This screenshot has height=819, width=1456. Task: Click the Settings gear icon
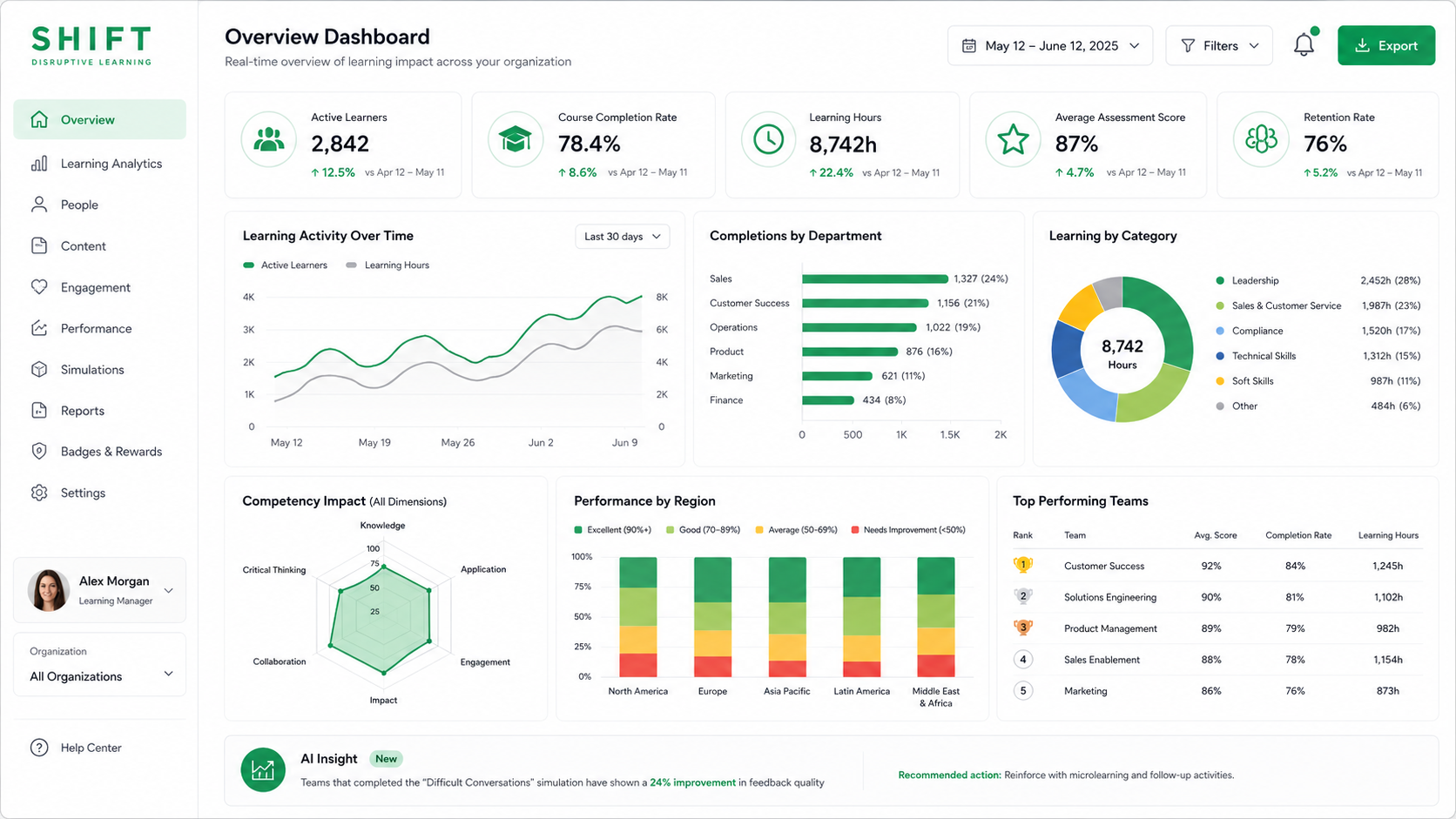pyautogui.click(x=39, y=493)
